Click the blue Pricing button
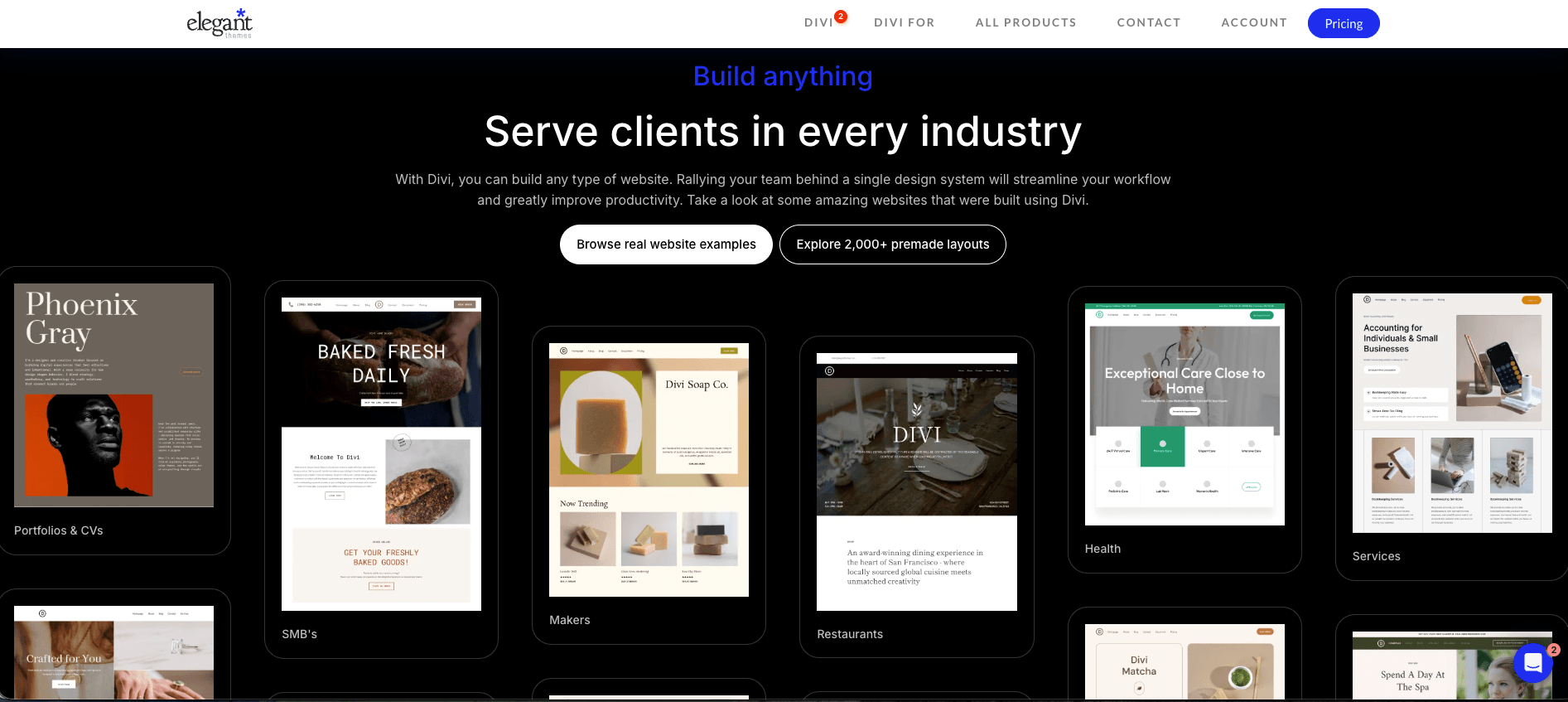The height and width of the screenshot is (702, 1568). 1344,23
